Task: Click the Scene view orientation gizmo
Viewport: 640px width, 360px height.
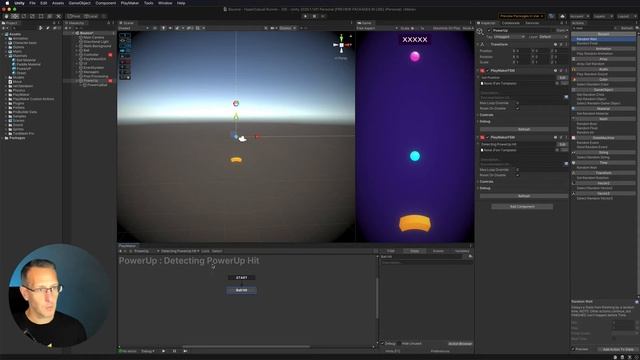Action: coord(342,44)
